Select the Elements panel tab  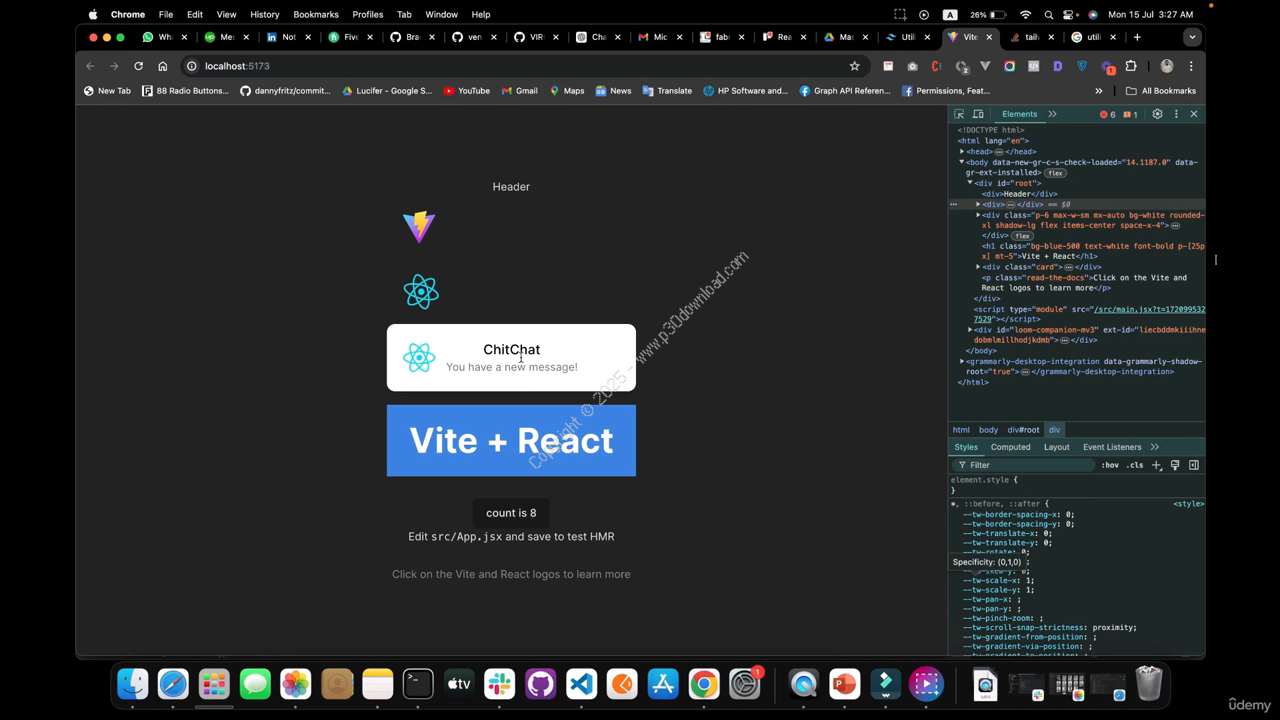[1019, 114]
